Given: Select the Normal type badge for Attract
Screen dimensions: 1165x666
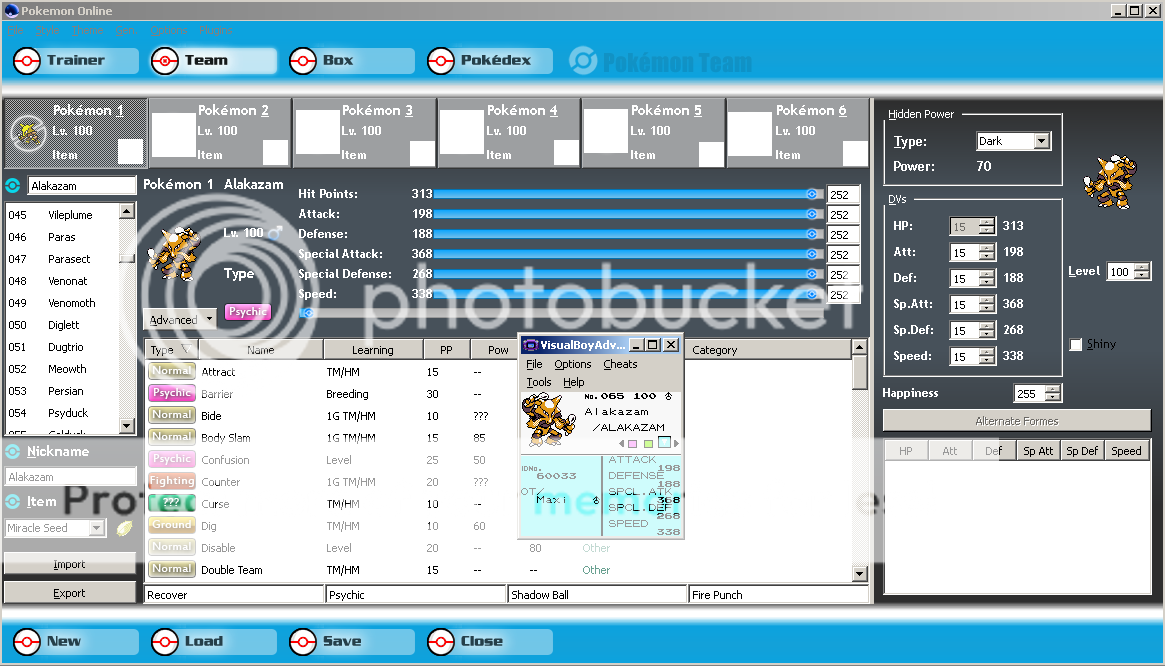Looking at the screenshot, I should (x=172, y=371).
